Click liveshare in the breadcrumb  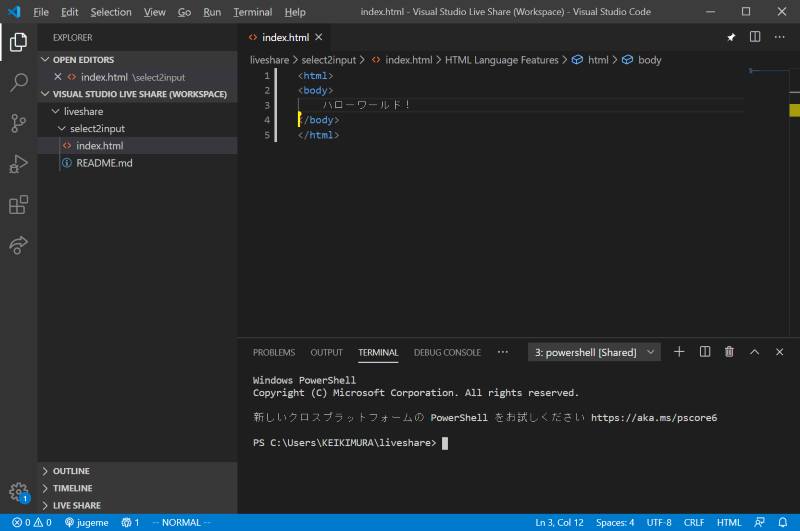pos(269,60)
